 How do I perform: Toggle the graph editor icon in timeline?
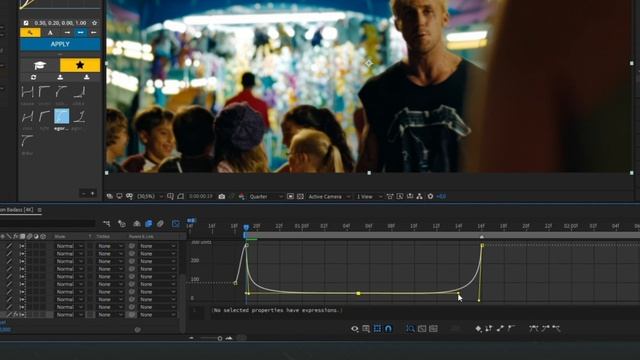tap(176, 223)
